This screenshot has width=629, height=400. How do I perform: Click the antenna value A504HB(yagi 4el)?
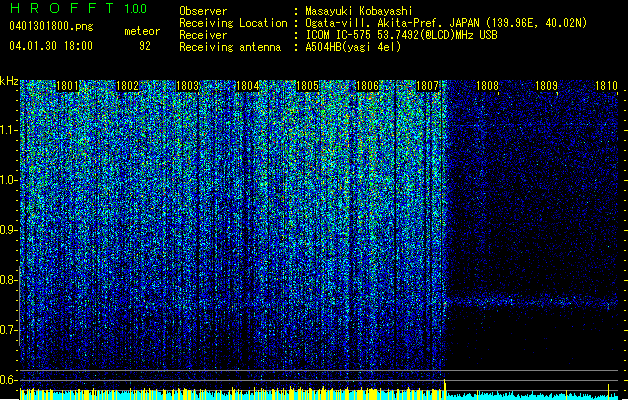click(353, 47)
